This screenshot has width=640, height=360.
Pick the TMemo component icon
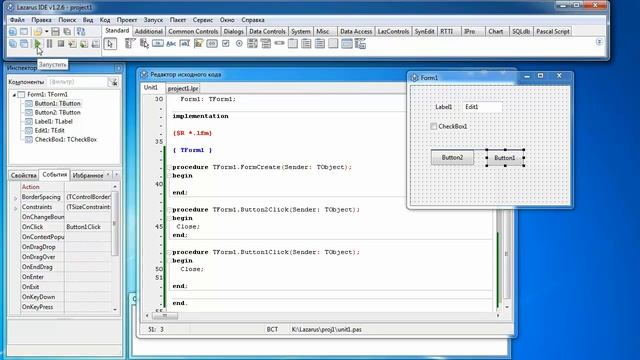198,43
